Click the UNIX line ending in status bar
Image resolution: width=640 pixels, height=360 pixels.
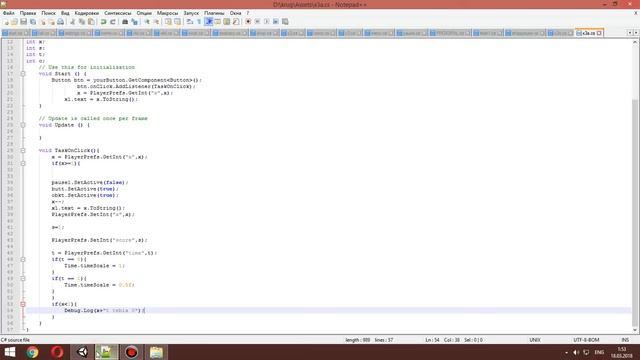[x=535, y=340]
